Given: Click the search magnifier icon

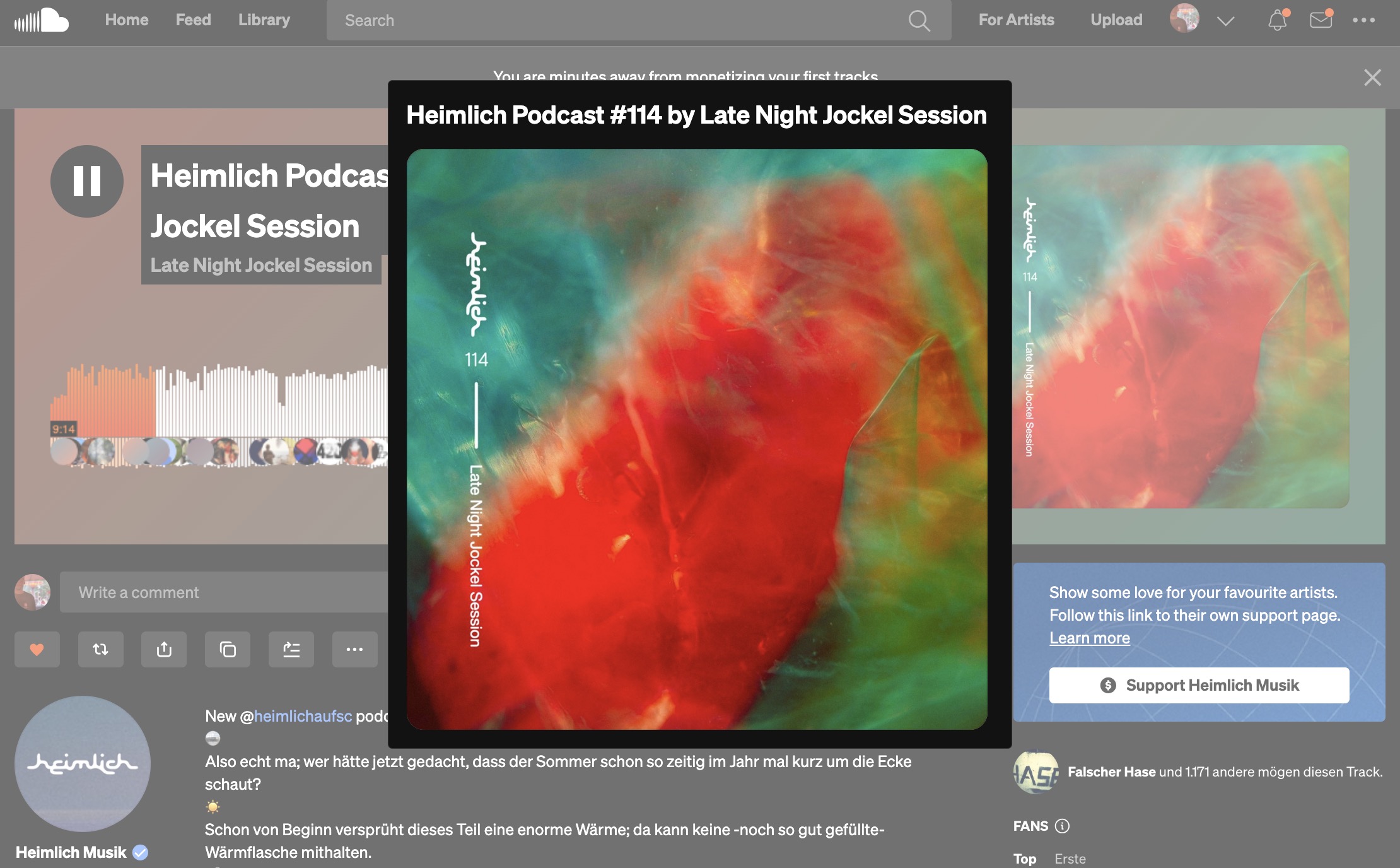Looking at the screenshot, I should pyautogui.click(x=919, y=21).
